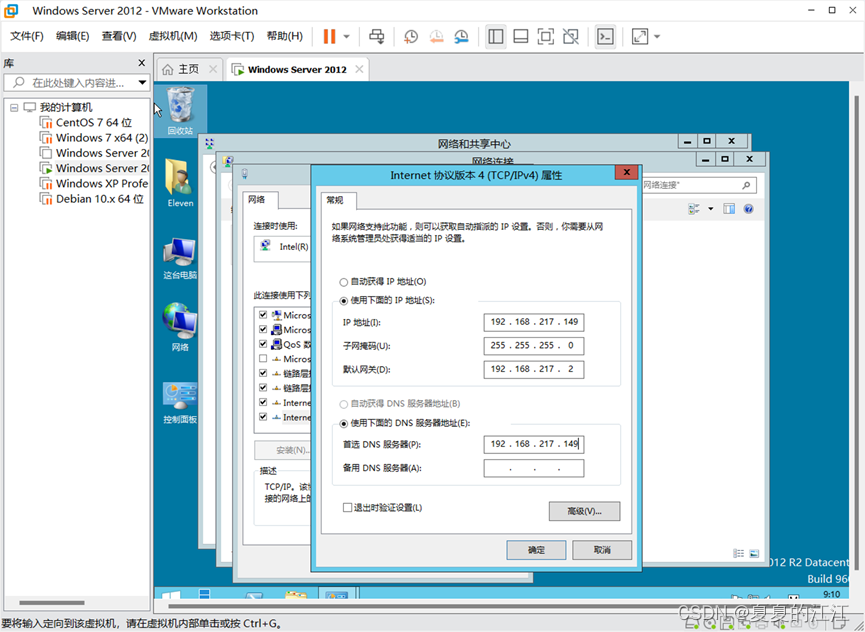
Task: Check the unchecked Micros item checkbox
Action: (263, 358)
